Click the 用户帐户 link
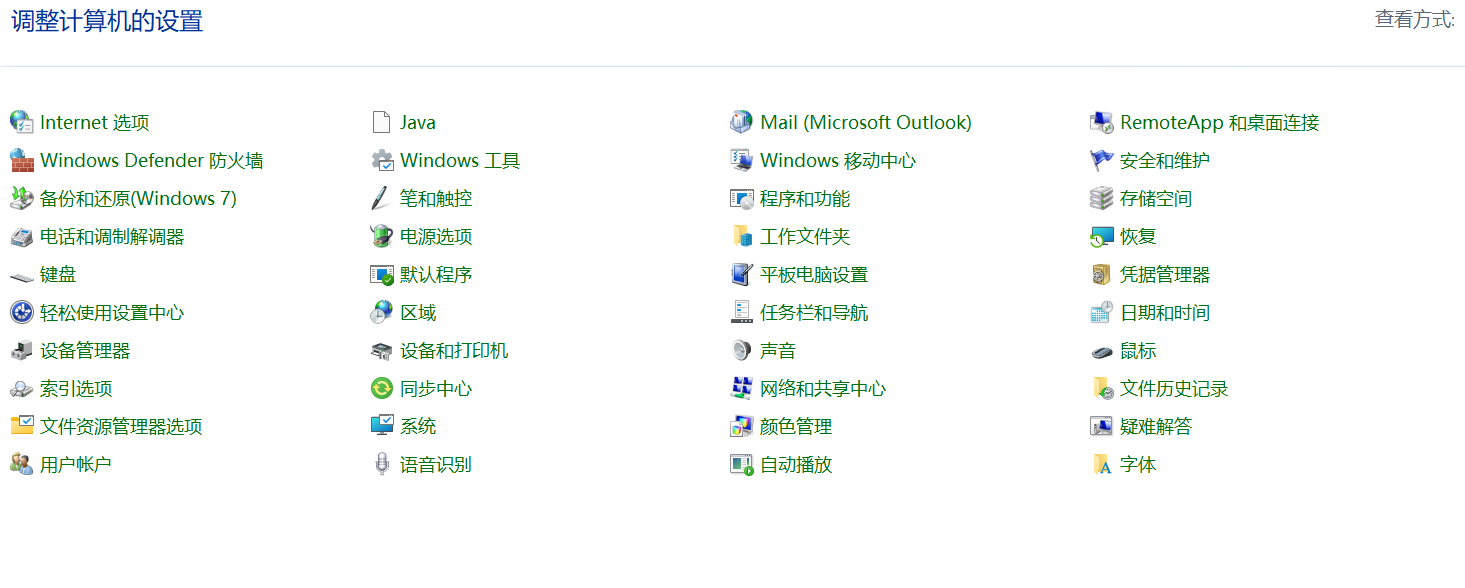This screenshot has width=1465, height=588. pyautogui.click(x=76, y=464)
